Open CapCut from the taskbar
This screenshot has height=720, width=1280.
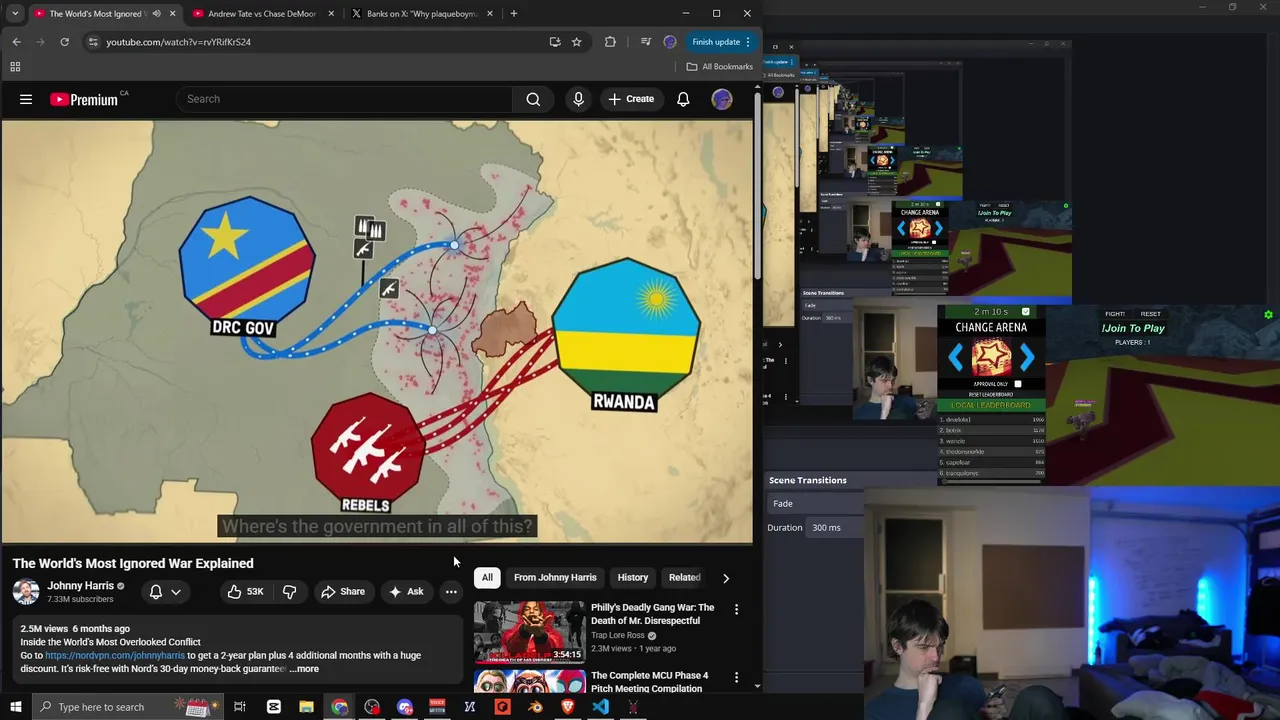pos(273,707)
